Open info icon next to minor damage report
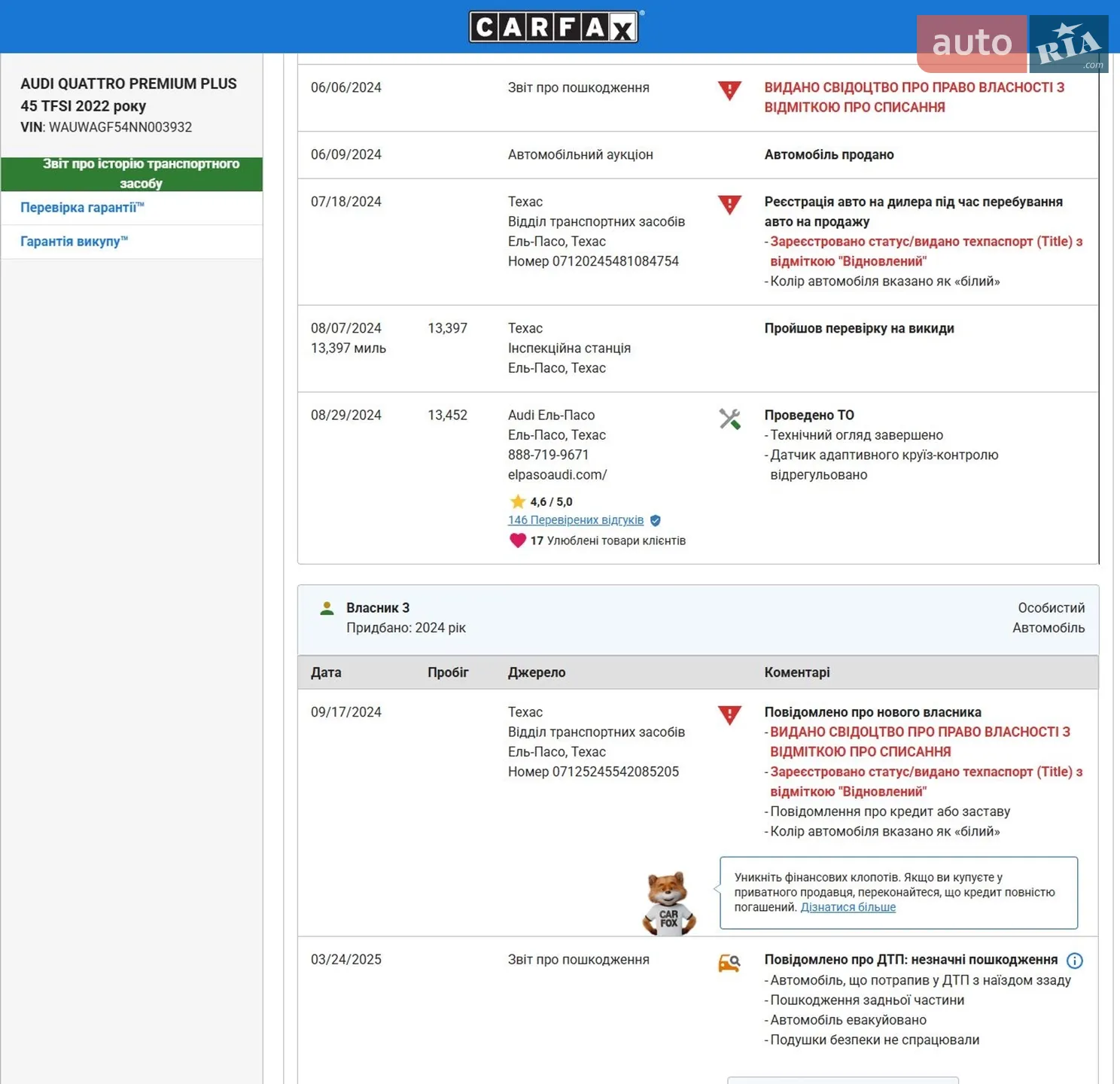The height and width of the screenshot is (1084, 1120). [x=1075, y=961]
